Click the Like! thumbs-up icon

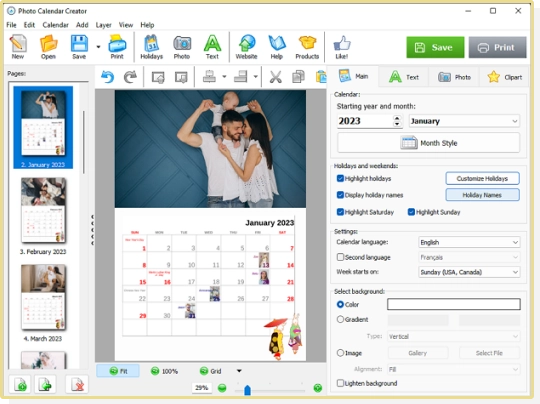[x=342, y=47]
